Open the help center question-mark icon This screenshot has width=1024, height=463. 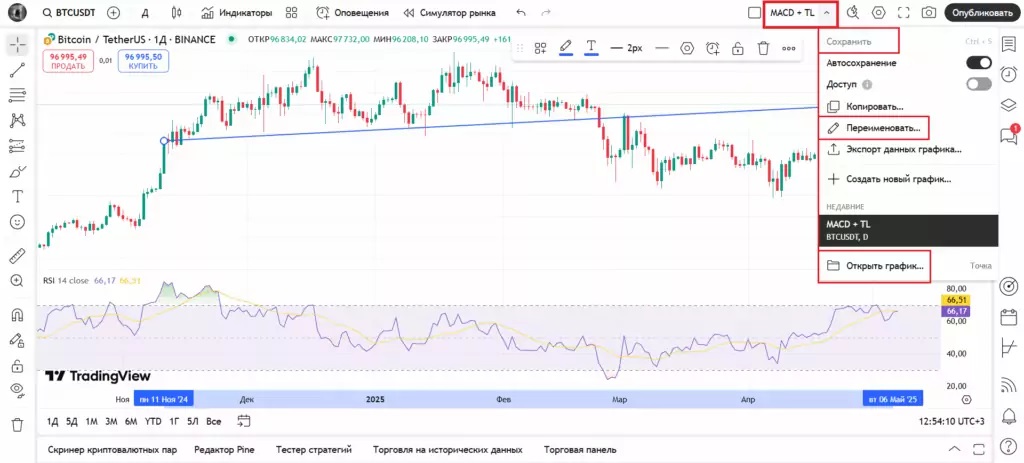1008,447
